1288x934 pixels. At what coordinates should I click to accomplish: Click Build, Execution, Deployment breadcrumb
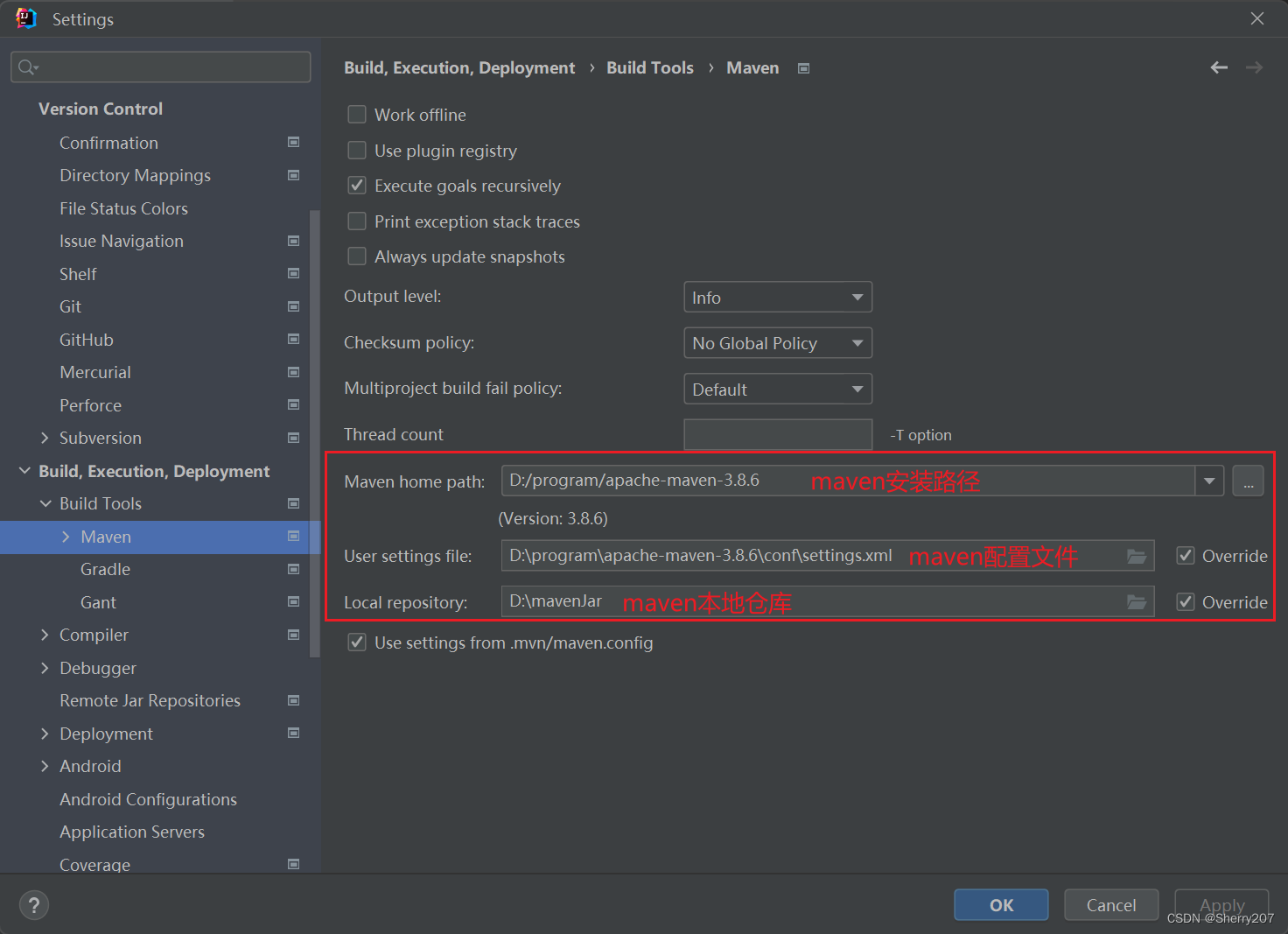(x=459, y=67)
